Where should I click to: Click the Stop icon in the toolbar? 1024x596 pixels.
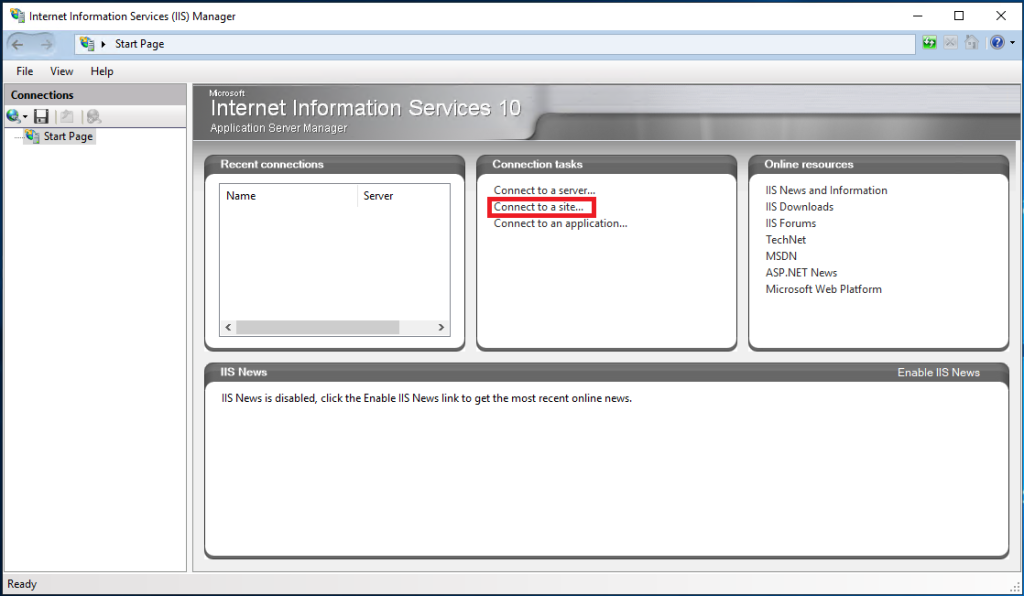pyautogui.click(x=950, y=43)
